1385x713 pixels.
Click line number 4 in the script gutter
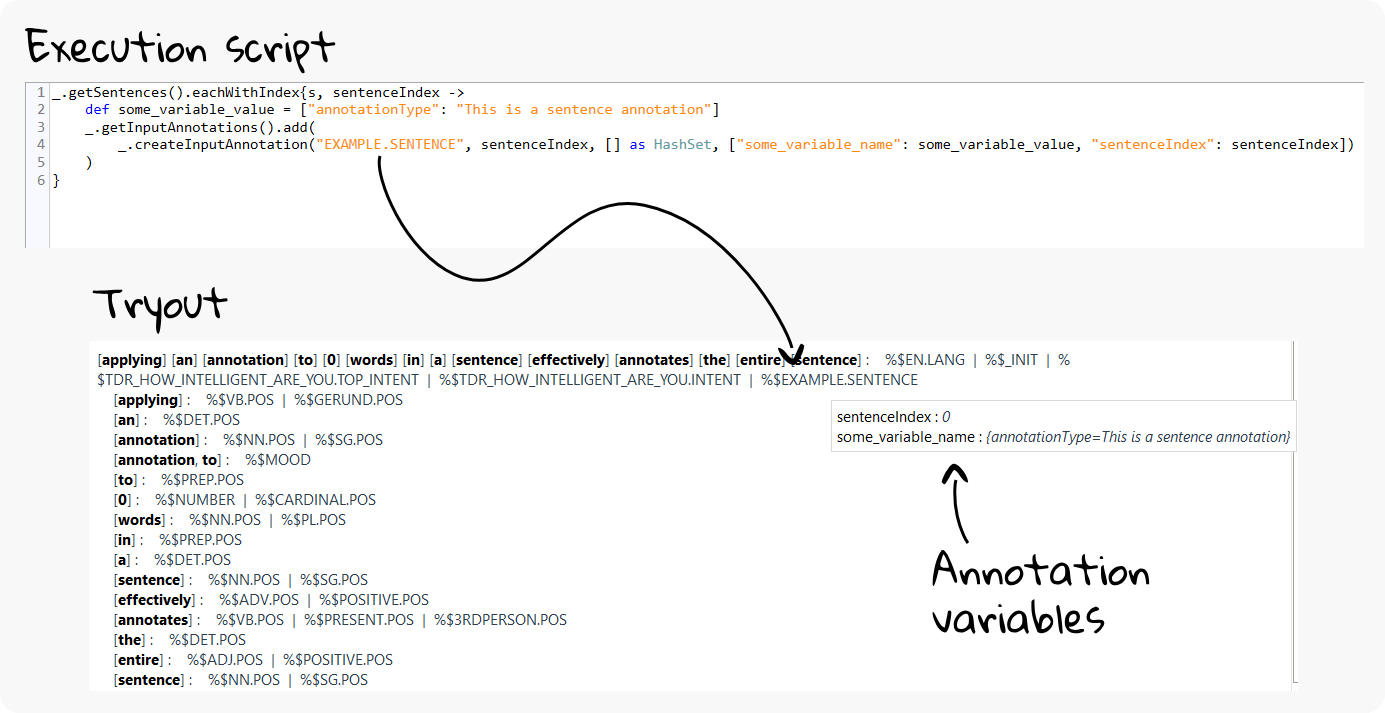pyautogui.click(x=40, y=145)
